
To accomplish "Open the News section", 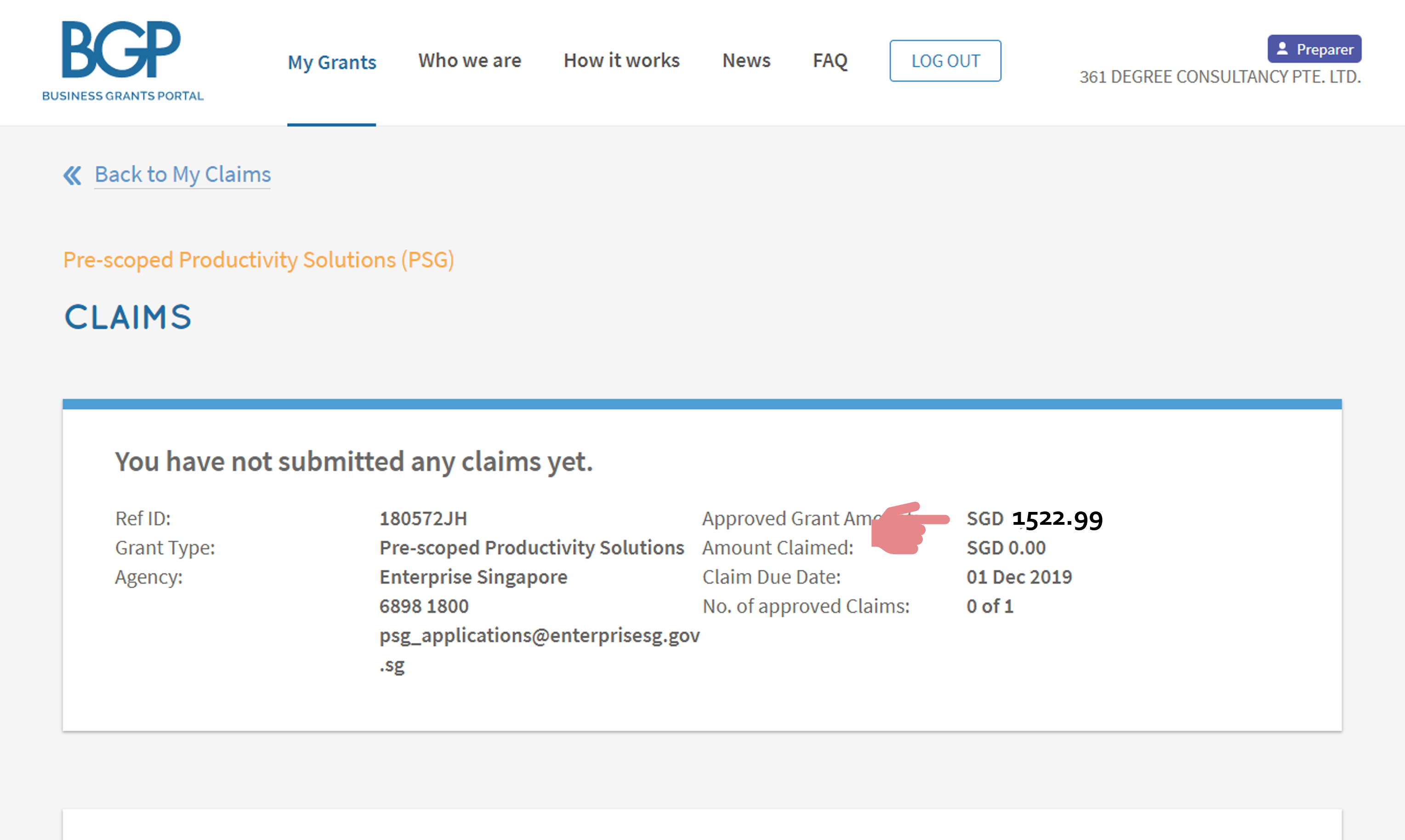I will point(745,61).
